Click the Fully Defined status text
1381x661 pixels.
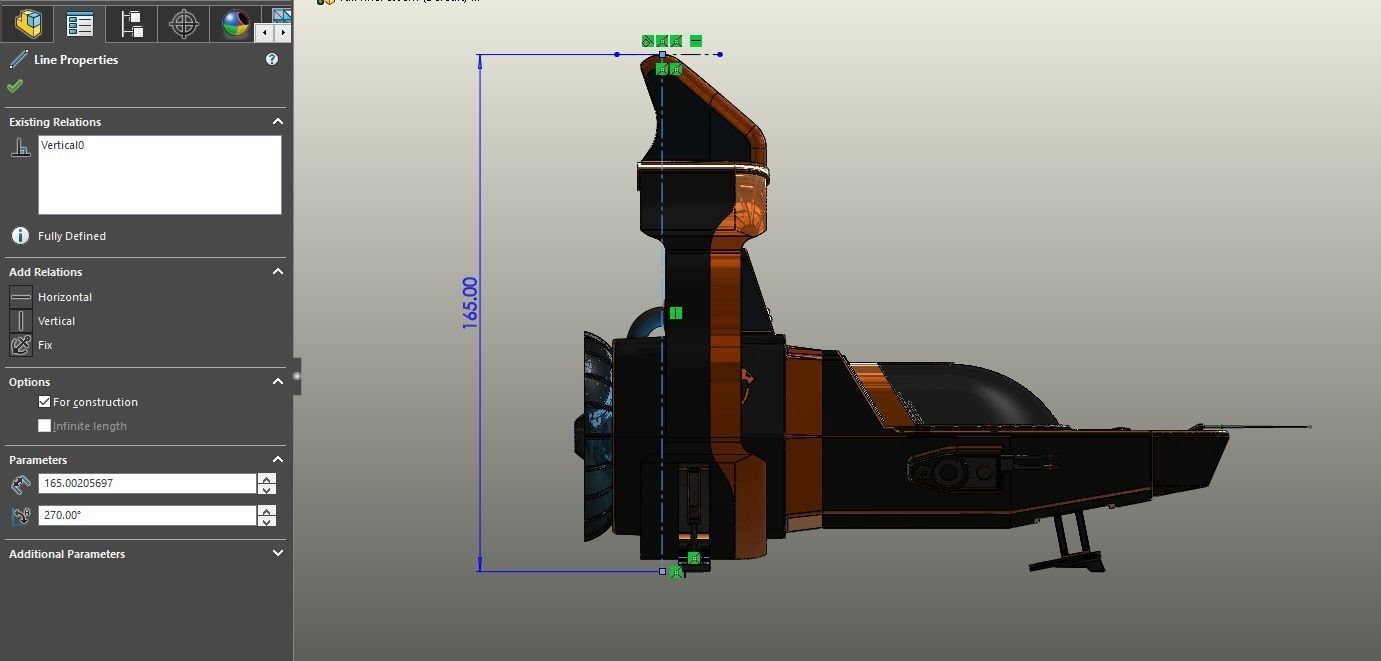point(72,236)
